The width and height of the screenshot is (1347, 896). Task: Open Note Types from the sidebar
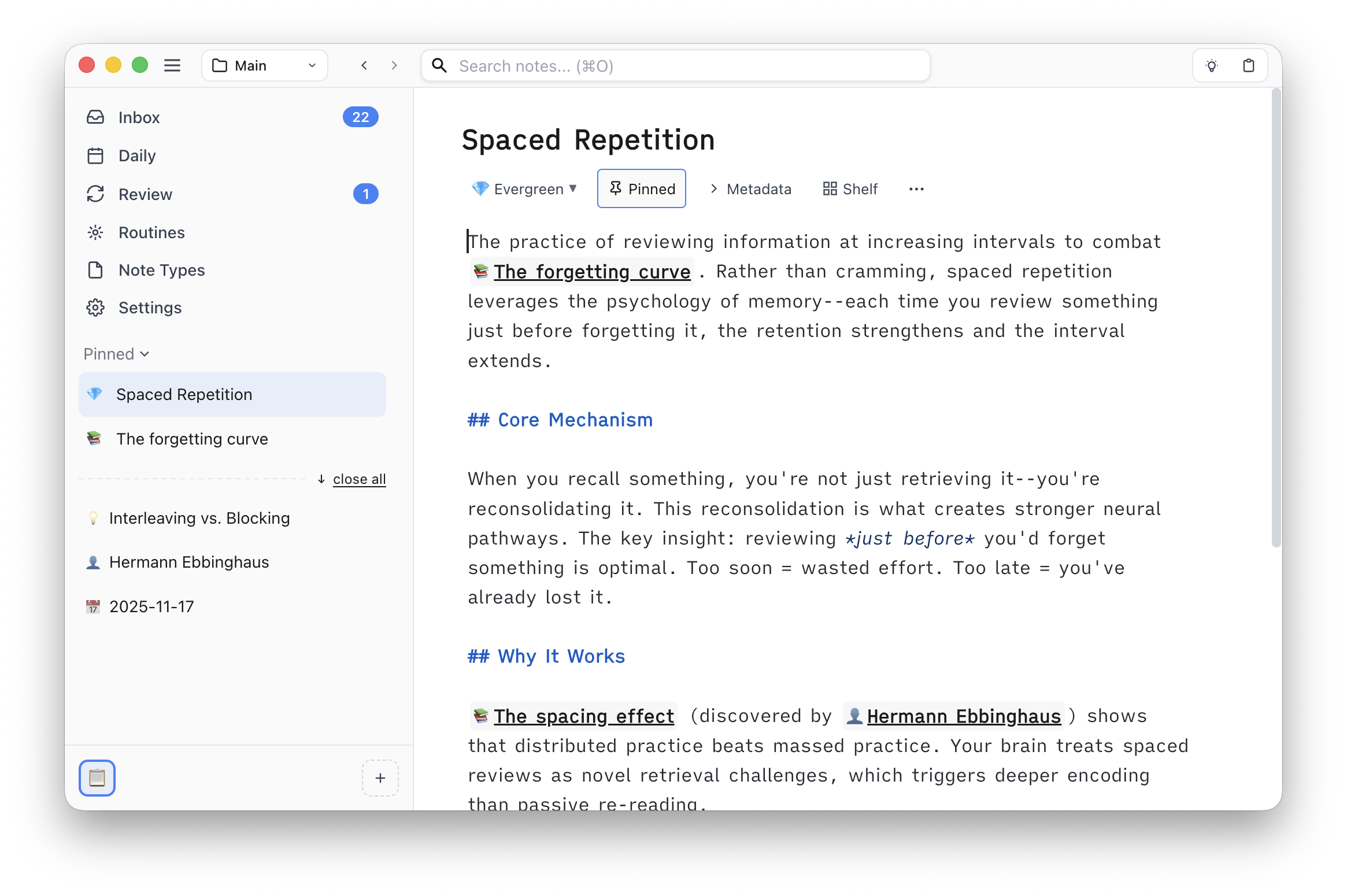(161, 270)
